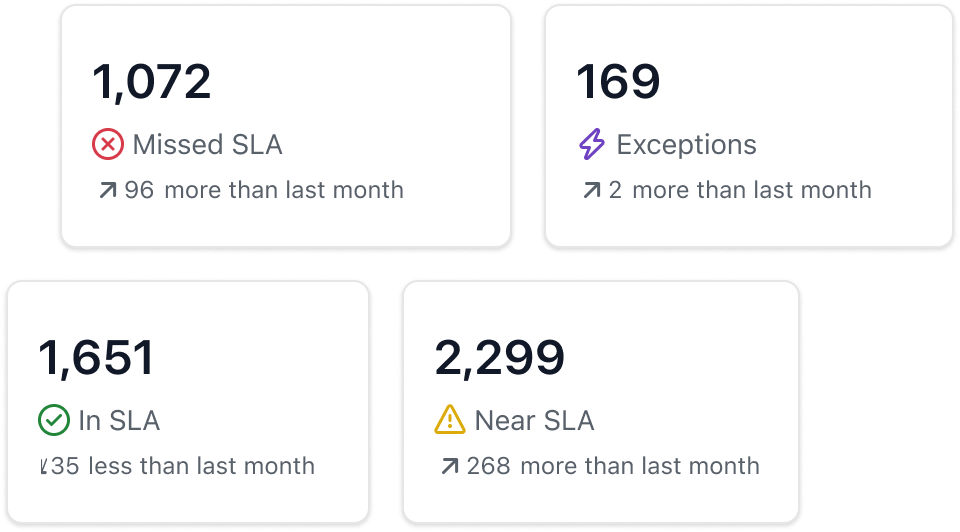Click the red Missed SLA X icon
The height and width of the screenshot is (532, 960).
click(108, 145)
